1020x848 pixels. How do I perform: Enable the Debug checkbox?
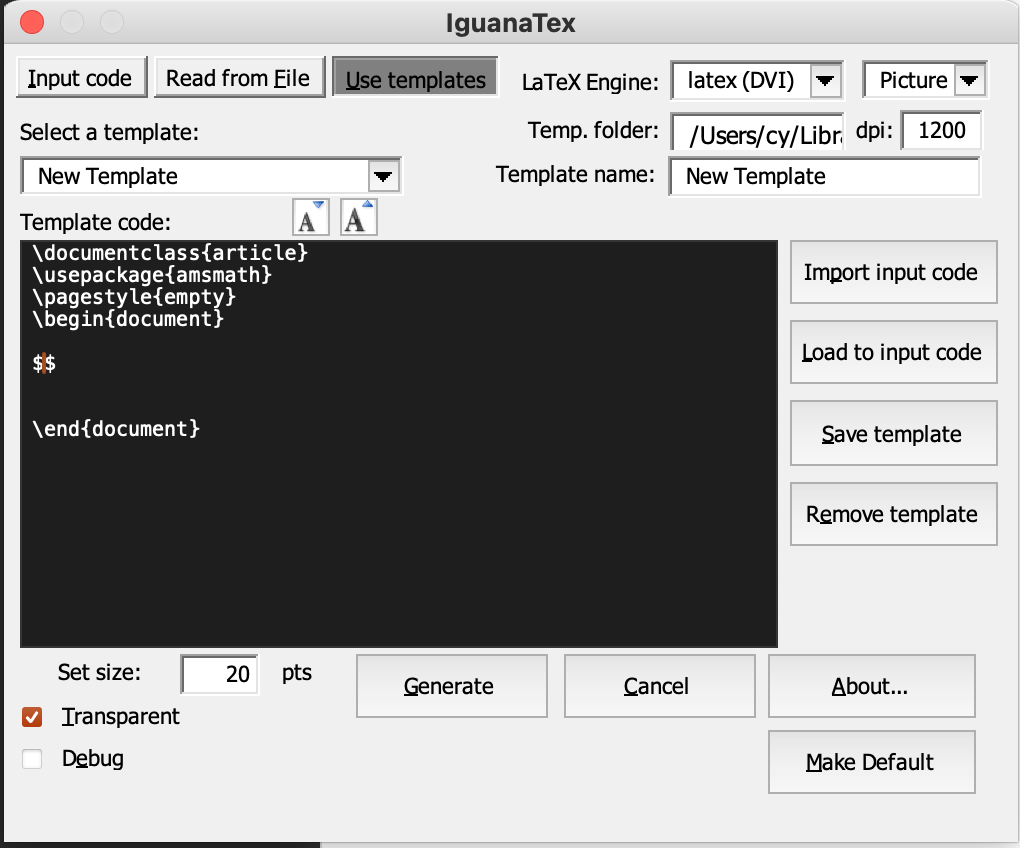pos(32,759)
